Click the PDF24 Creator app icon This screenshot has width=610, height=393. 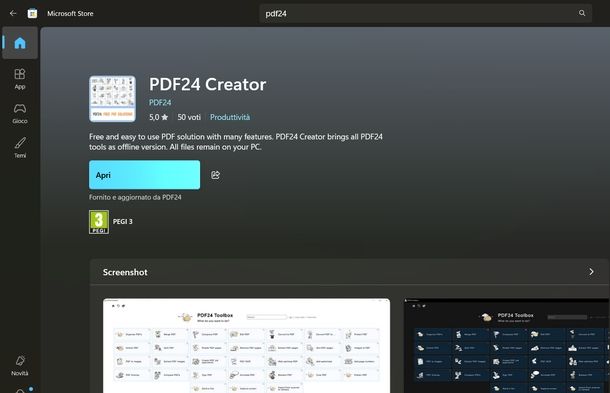112,99
